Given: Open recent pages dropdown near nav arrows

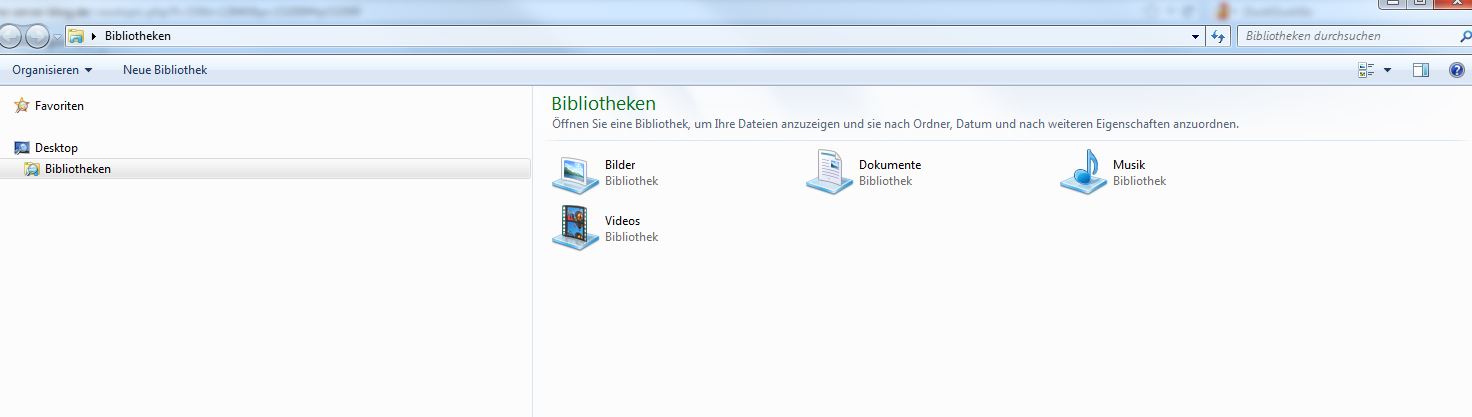Looking at the screenshot, I should (56, 37).
